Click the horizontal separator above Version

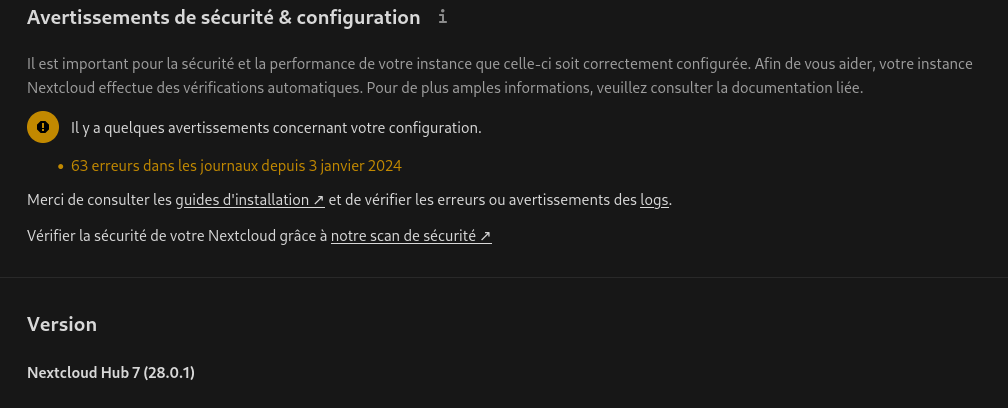pos(504,278)
